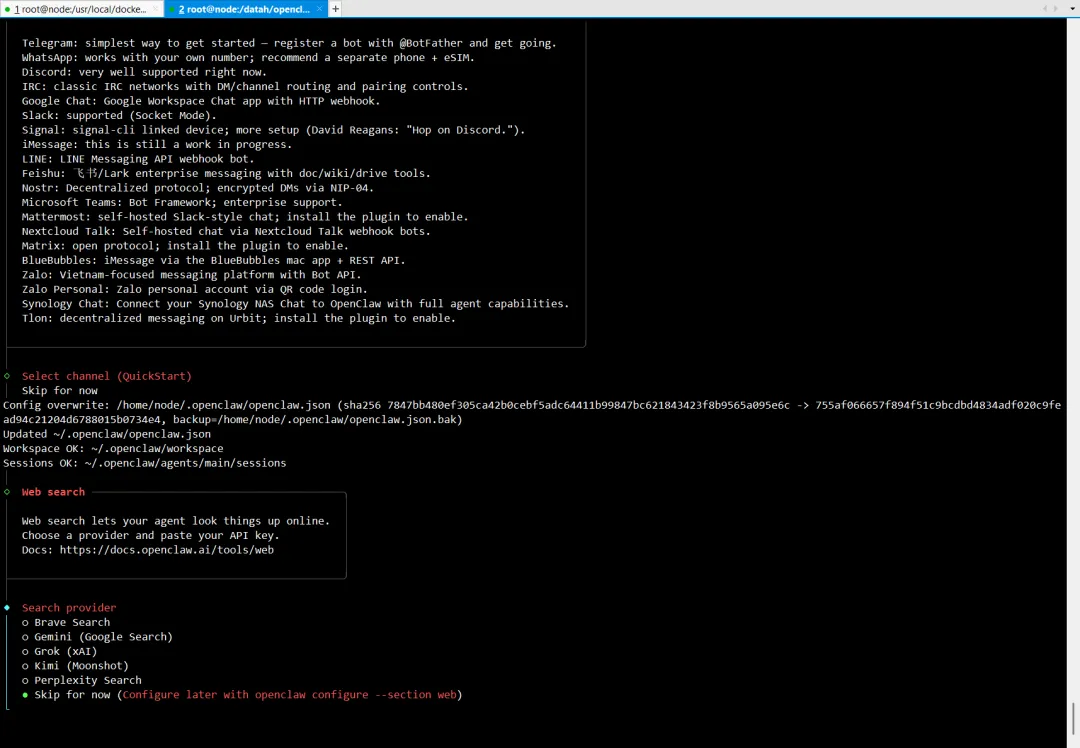Click the Zalo Vietnam-focused line
The height and width of the screenshot is (748, 1080).
(191, 274)
